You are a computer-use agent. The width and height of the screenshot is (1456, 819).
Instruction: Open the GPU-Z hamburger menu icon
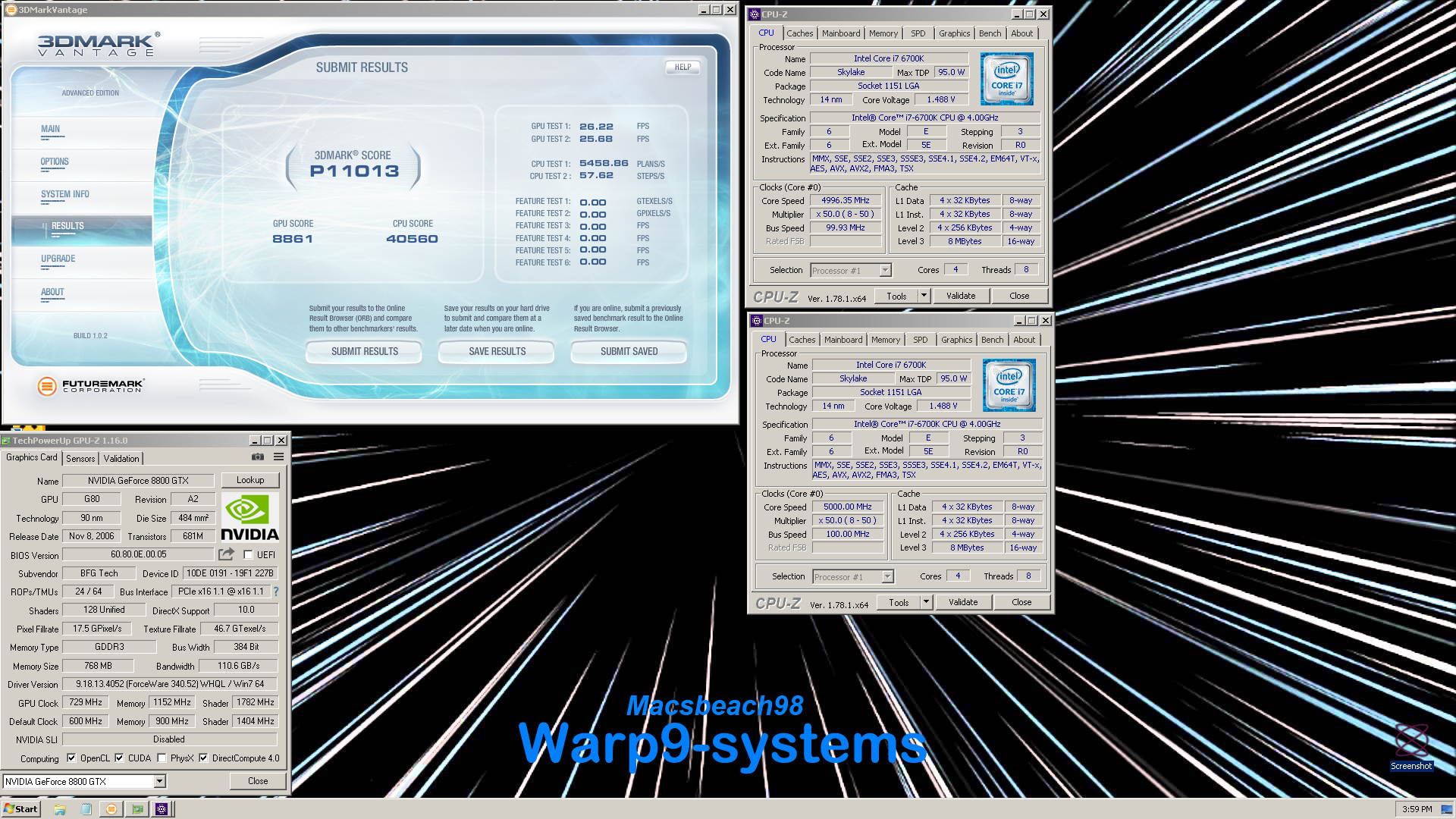pyautogui.click(x=278, y=457)
